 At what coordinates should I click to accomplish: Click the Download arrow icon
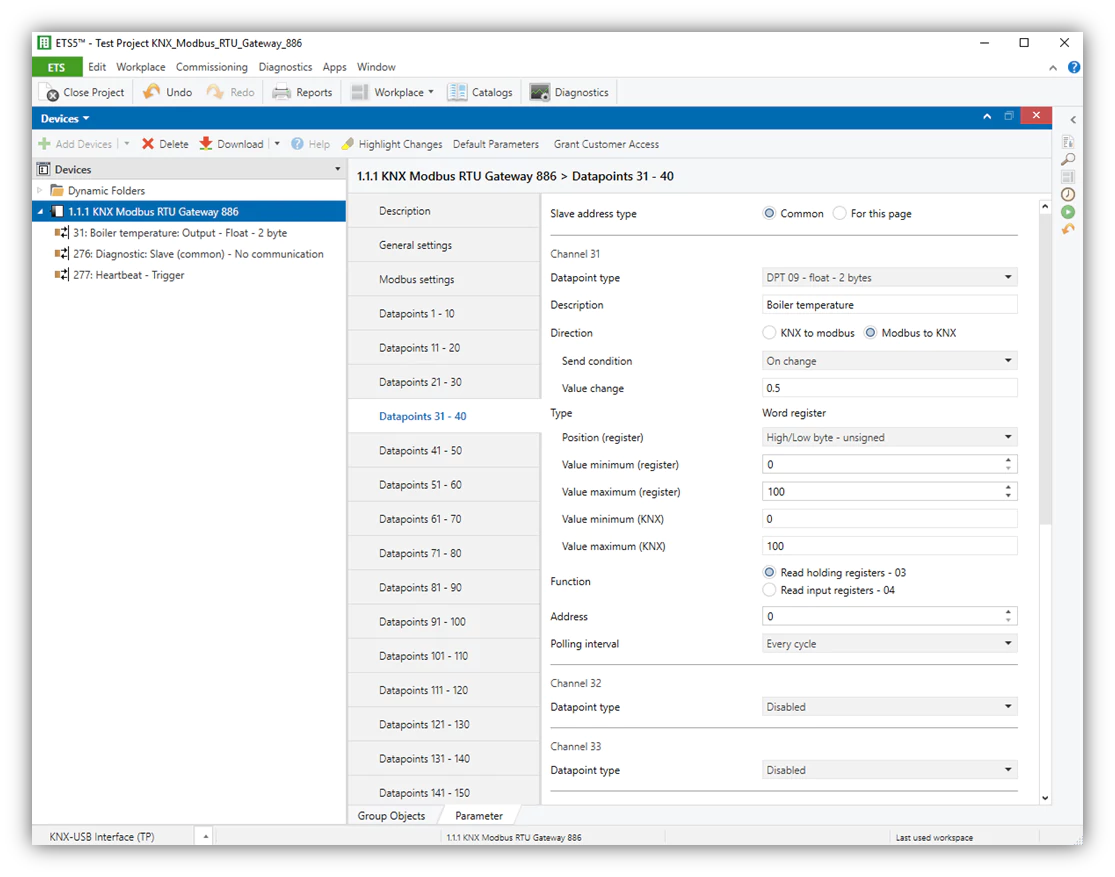206,144
